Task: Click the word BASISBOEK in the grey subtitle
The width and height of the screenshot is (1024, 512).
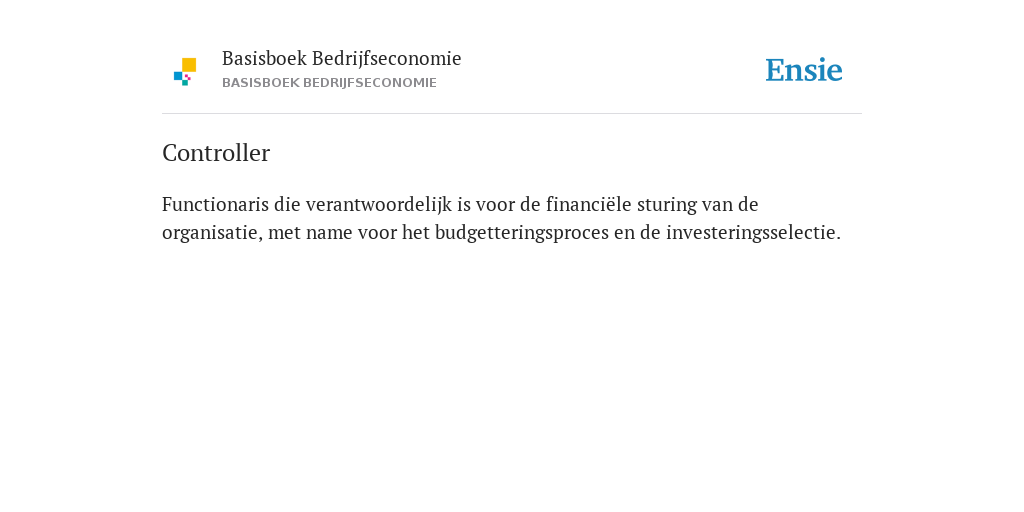Action: (261, 83)
